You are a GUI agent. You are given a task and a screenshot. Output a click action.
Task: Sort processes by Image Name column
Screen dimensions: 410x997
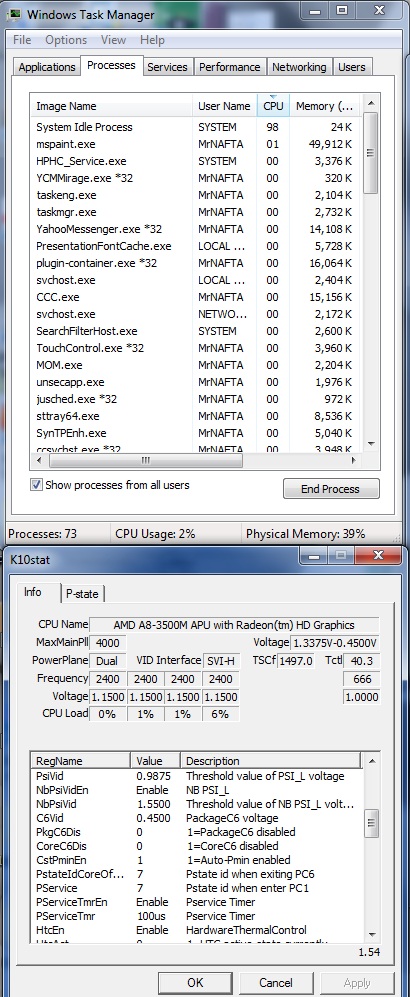[x=111, y=106]
